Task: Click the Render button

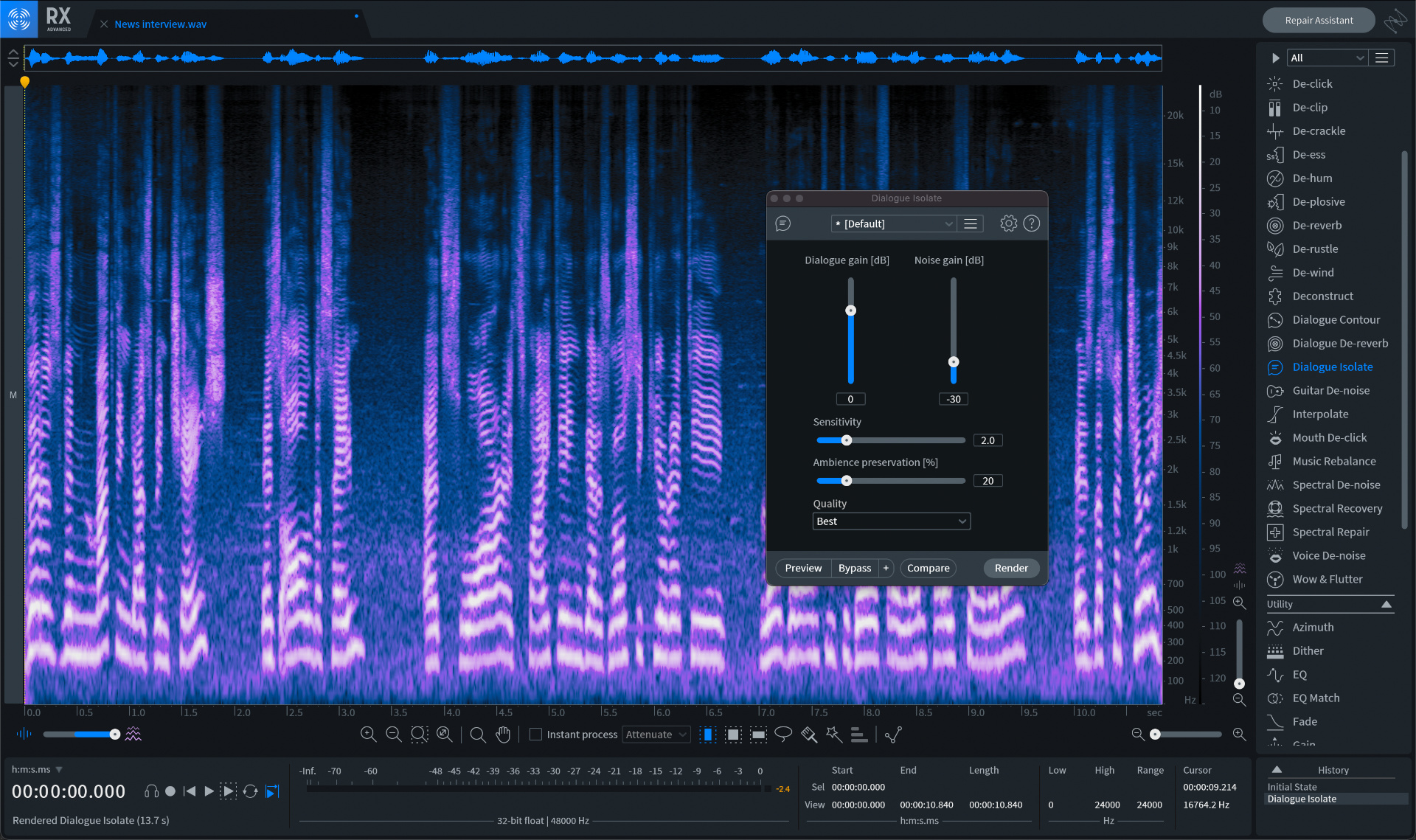Action: [x=1011, y=567]
